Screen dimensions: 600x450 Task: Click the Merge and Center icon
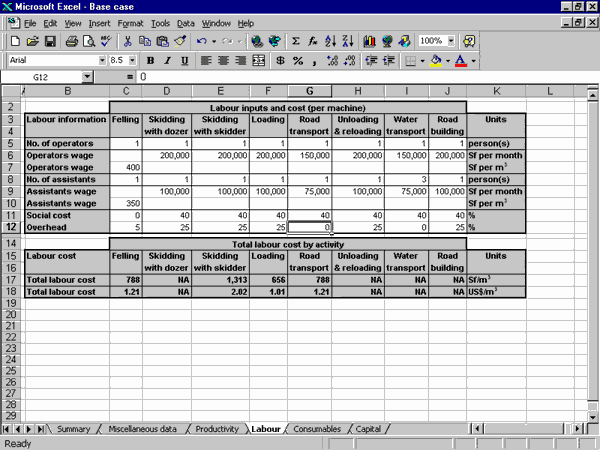click(259, 61)
